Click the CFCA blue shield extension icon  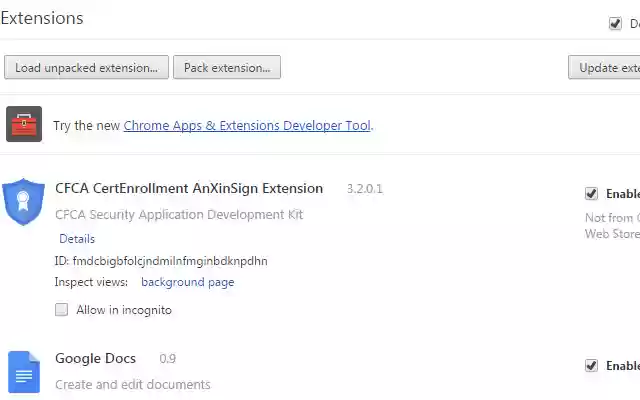(23, 202)
